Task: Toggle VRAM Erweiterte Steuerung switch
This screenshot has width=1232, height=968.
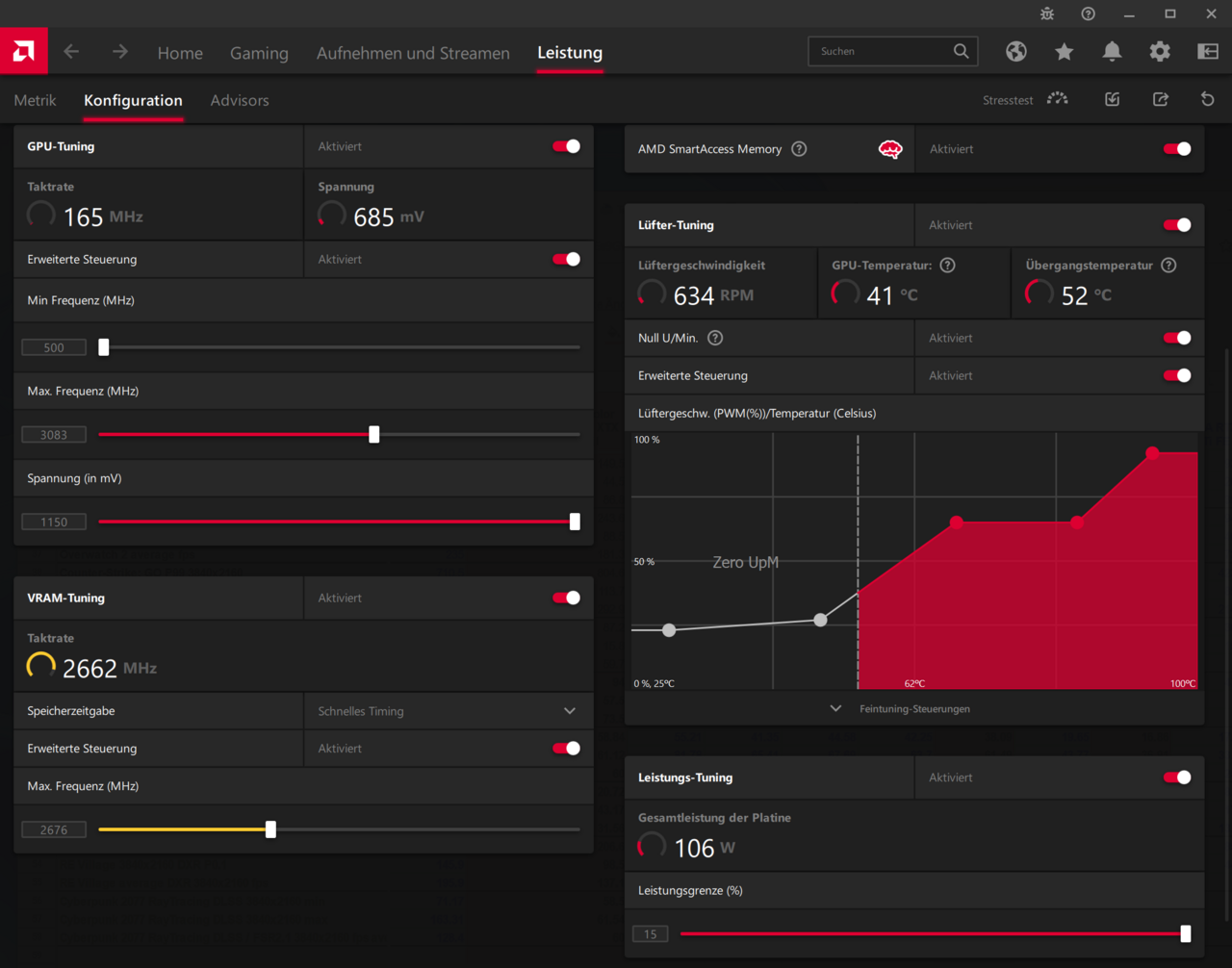Action: point(567,749)
